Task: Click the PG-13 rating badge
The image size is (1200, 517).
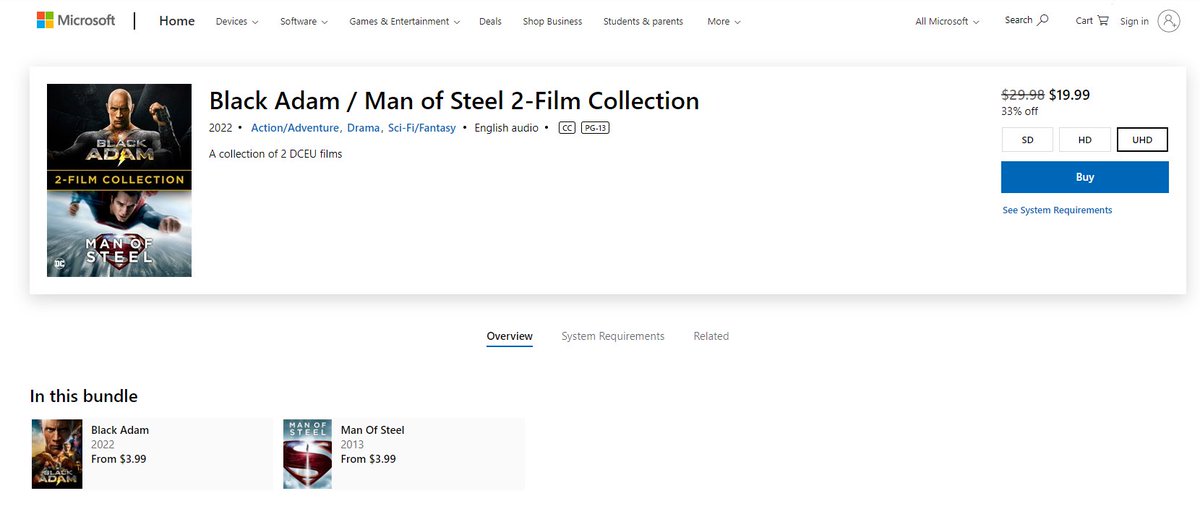Action: (596, 128)
